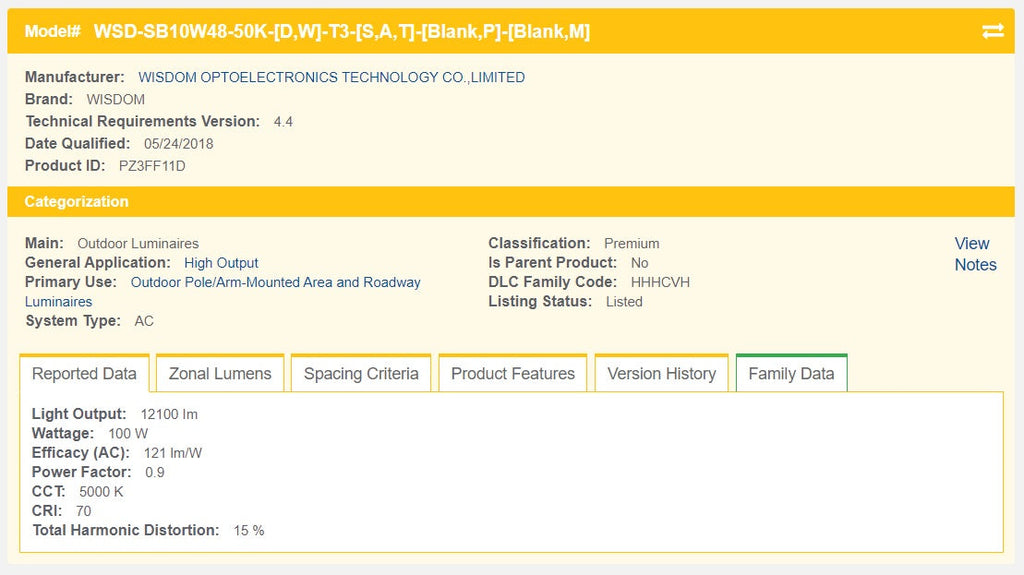Show the Product Features tab

(513, 374)
